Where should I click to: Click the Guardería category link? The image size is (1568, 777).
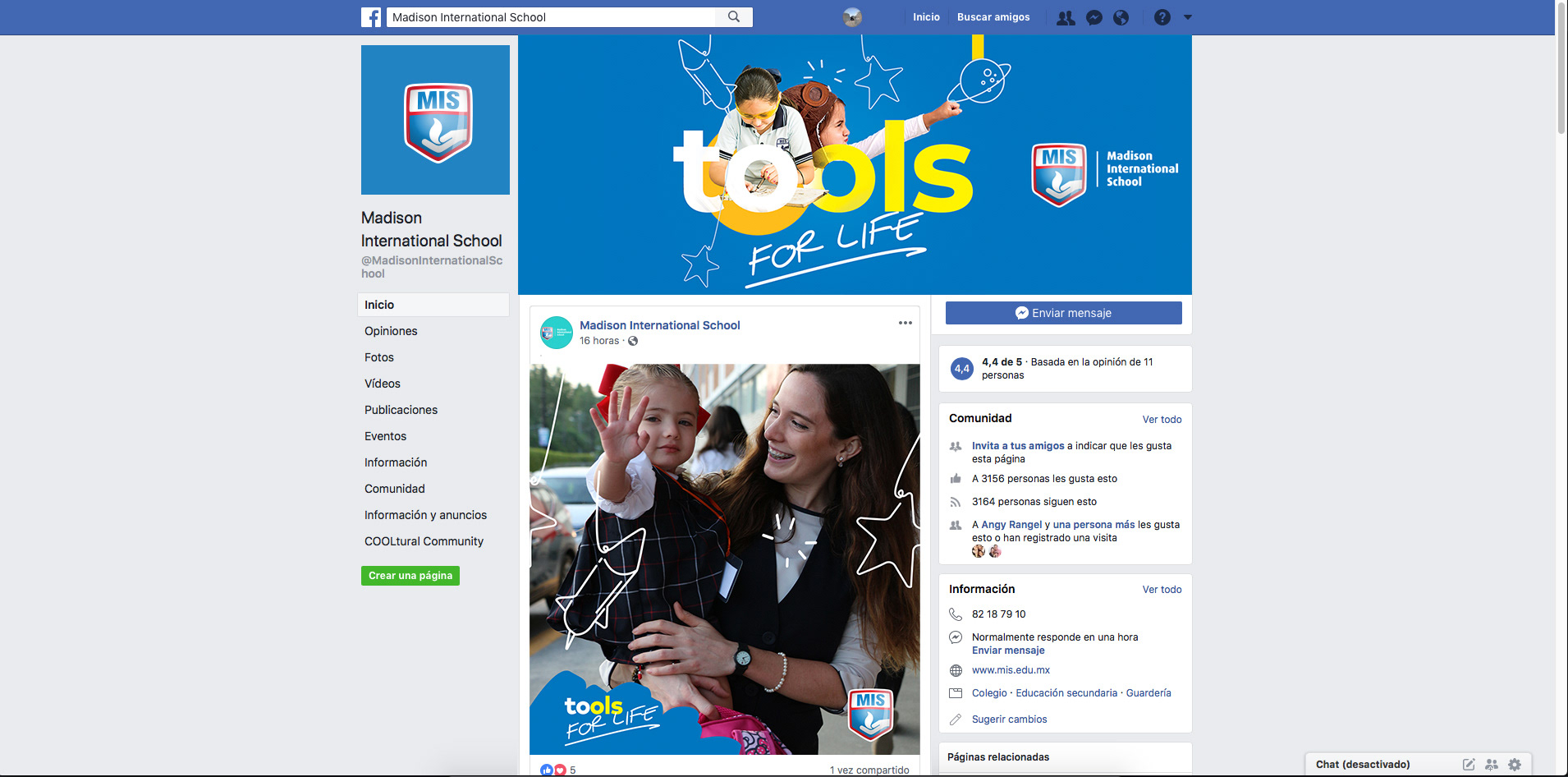1148,693
